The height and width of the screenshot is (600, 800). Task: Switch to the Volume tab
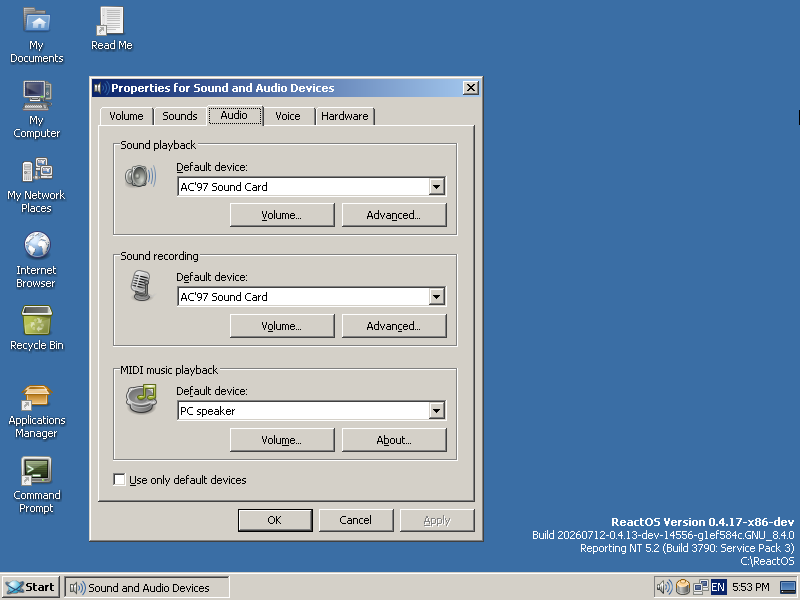126,116
